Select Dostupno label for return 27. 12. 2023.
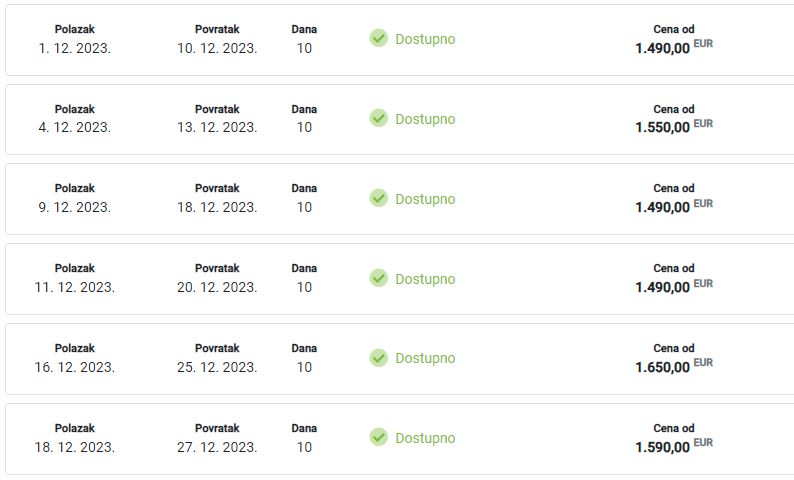794x480 pixels. click(425, 438)
